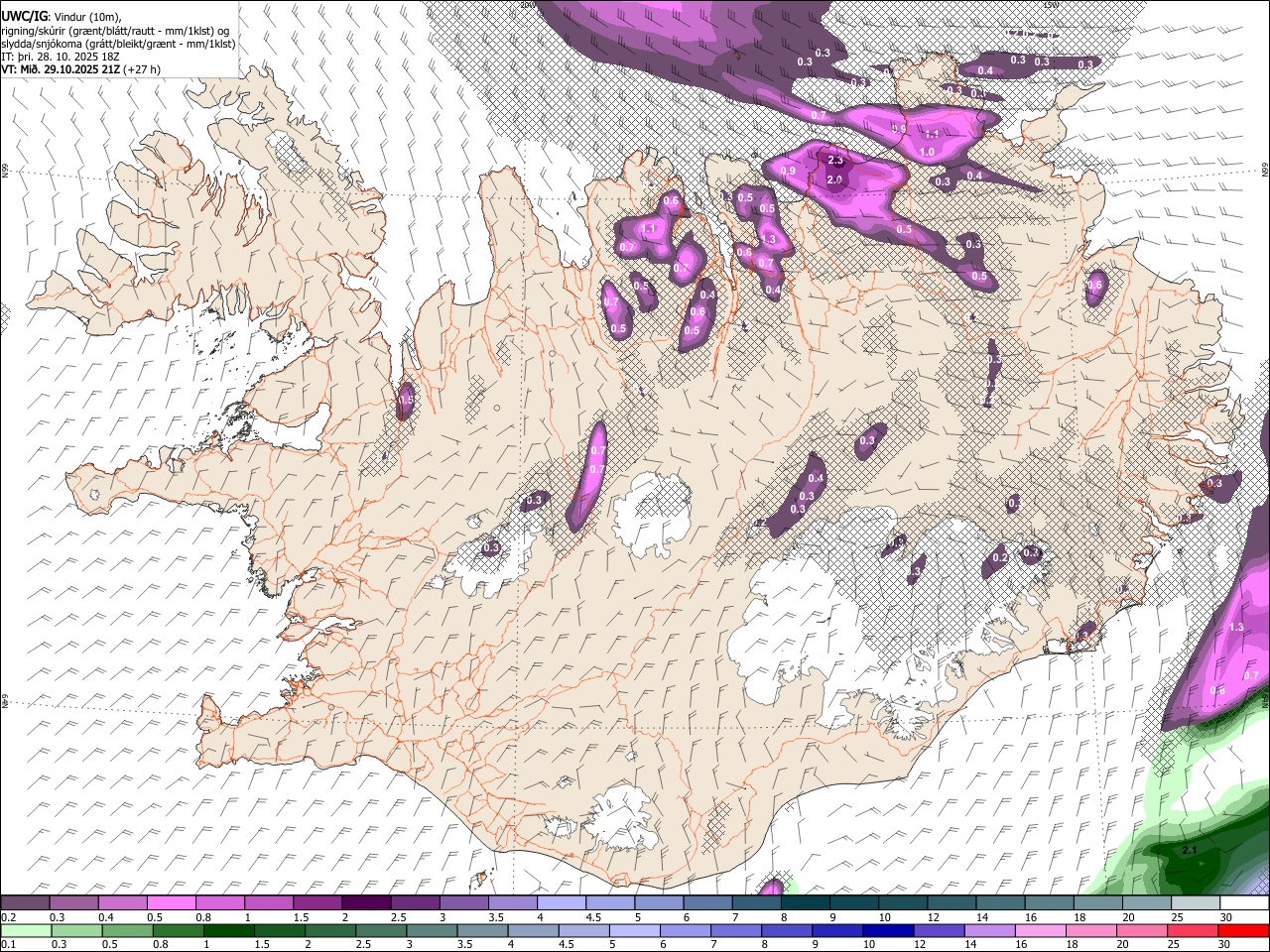Viewport: 1270px width, 952px height.
Task: Click the snow legend swatch labeled 4
Action: click(x=561, y=903)
